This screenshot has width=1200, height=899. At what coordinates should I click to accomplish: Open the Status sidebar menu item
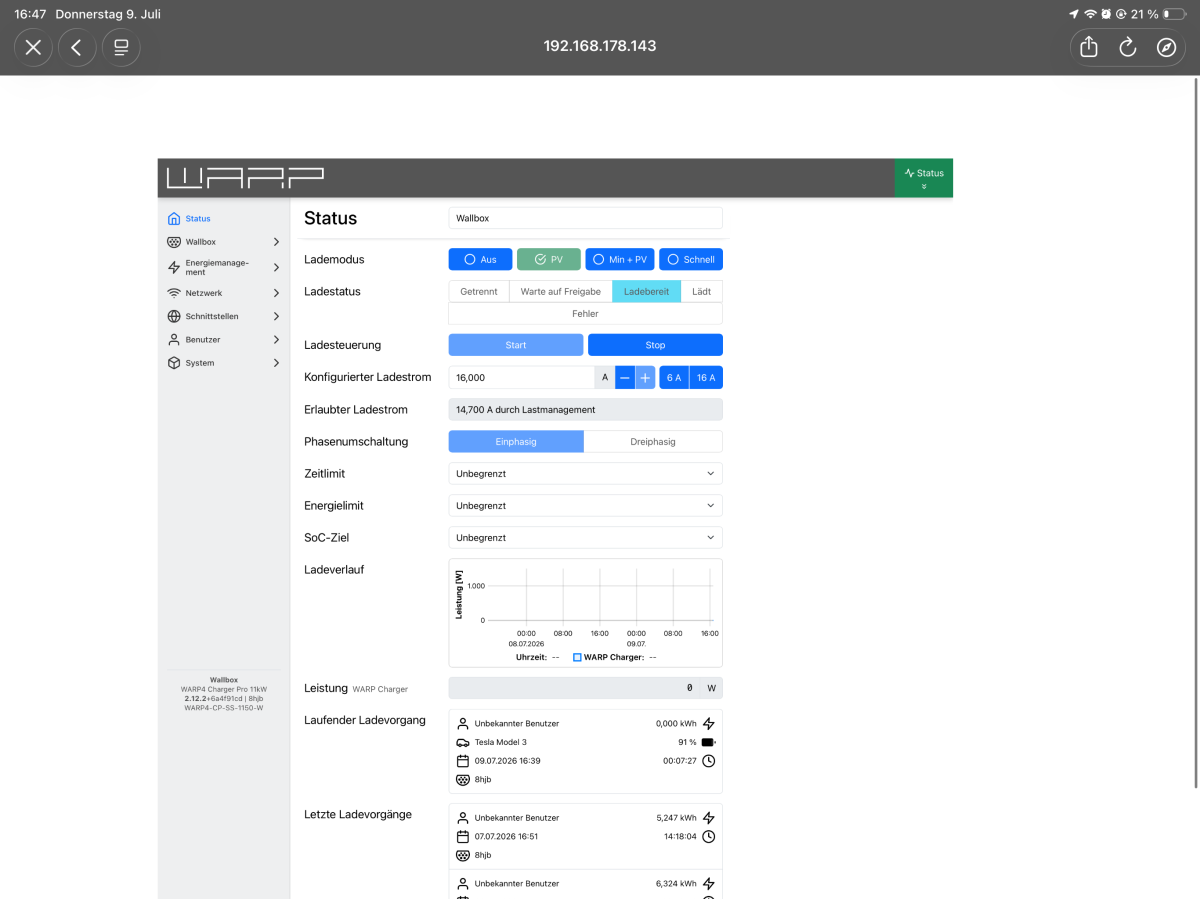pos(224,218)
